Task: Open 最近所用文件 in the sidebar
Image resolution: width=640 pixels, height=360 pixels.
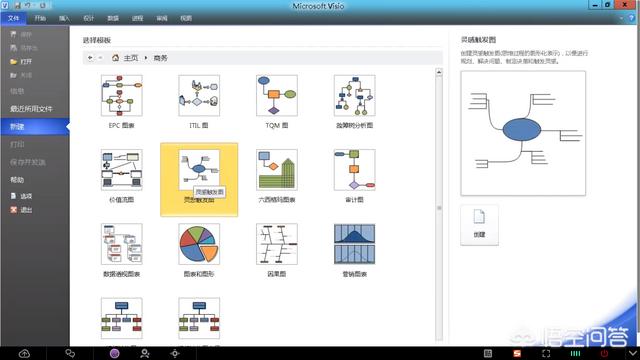Action: [31, 109]
